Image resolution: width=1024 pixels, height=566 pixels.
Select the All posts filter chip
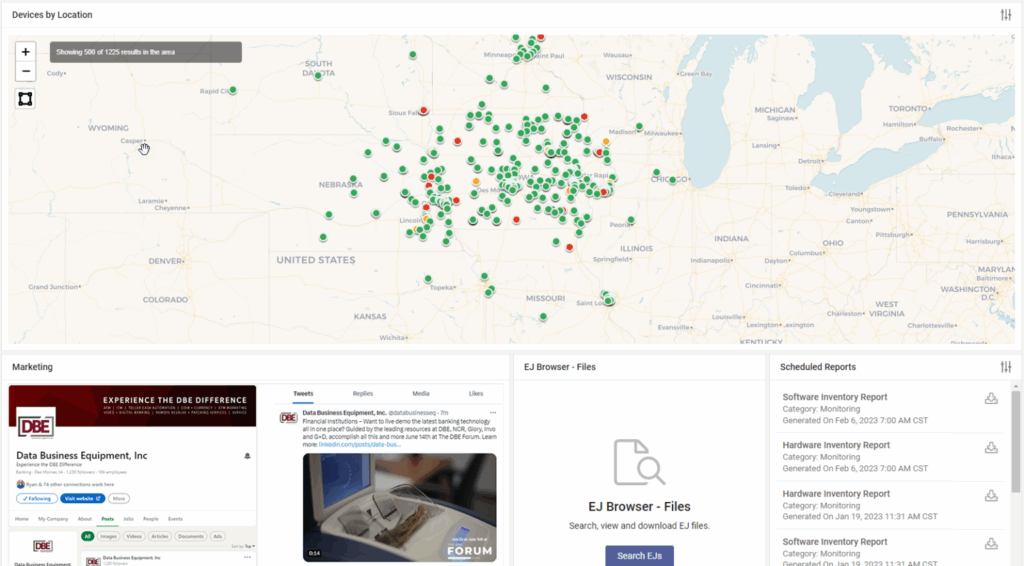click(x=88, y=536)
